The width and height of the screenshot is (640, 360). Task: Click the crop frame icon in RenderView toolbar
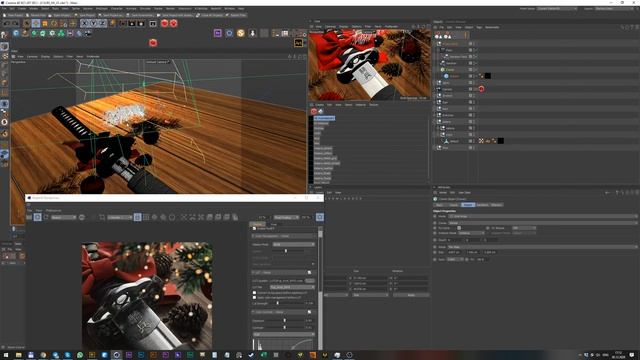[102, 217]
